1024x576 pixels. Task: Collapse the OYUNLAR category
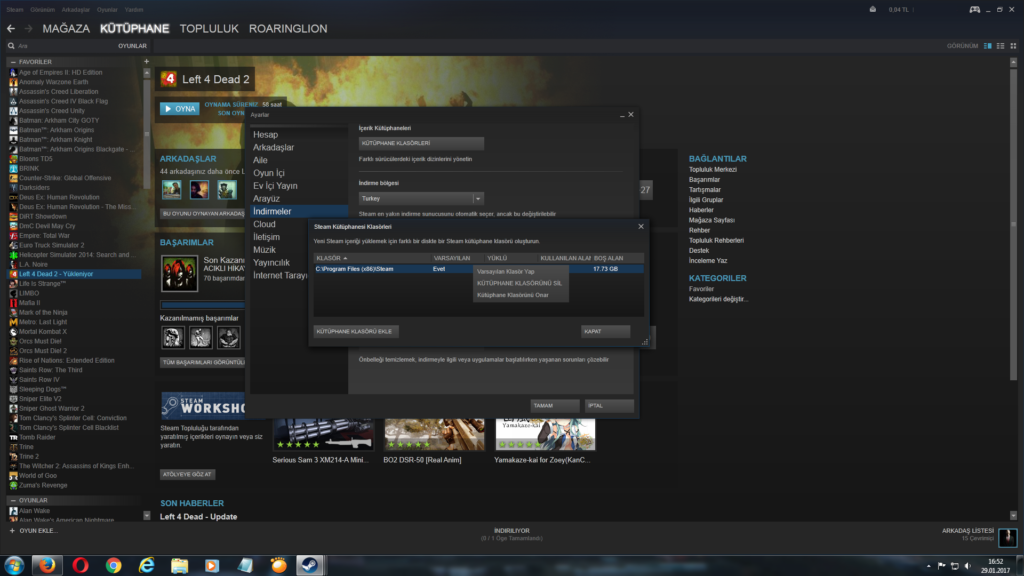(13, 500)
